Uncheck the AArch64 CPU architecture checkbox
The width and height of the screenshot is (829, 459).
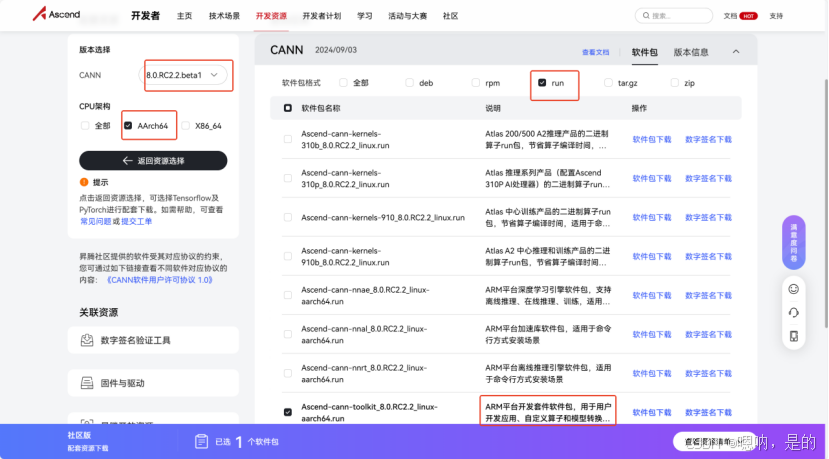[x=128, y=126]
